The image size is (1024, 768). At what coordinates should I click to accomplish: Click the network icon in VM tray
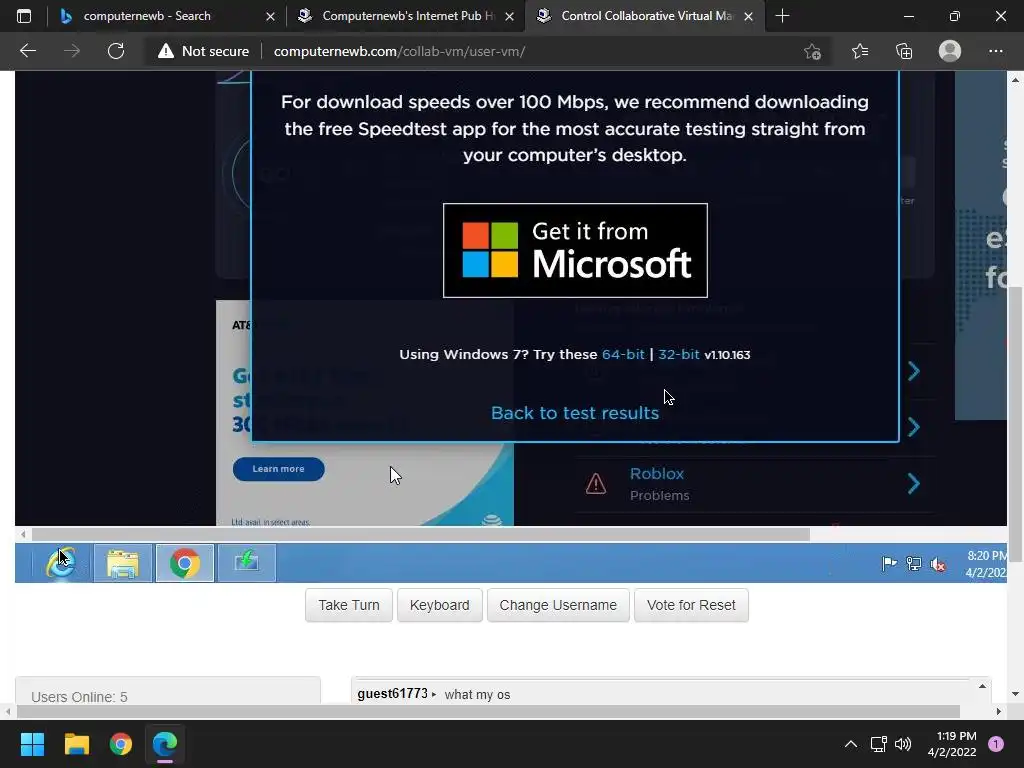[x=914, y=564]
